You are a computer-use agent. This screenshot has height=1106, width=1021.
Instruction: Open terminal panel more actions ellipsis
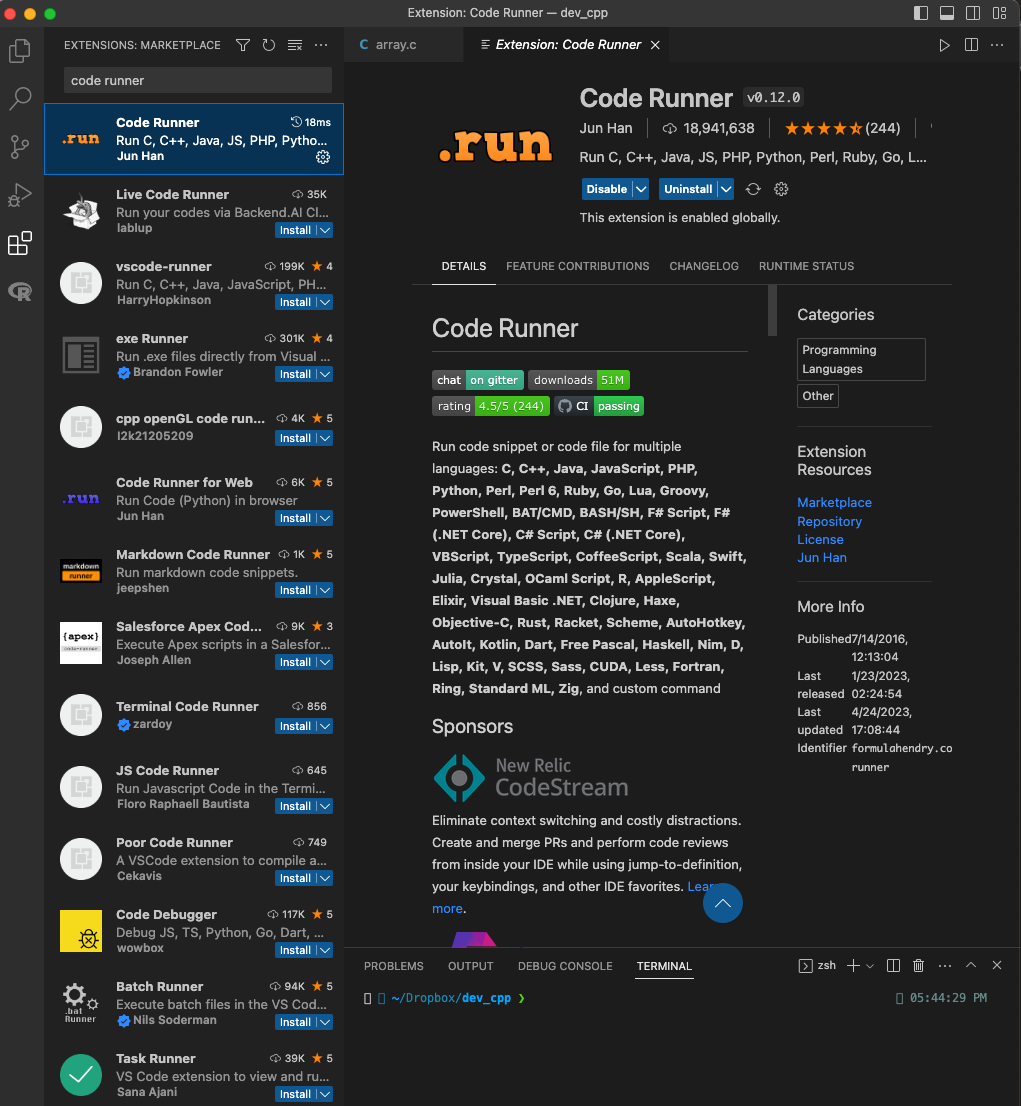[945, 966]
